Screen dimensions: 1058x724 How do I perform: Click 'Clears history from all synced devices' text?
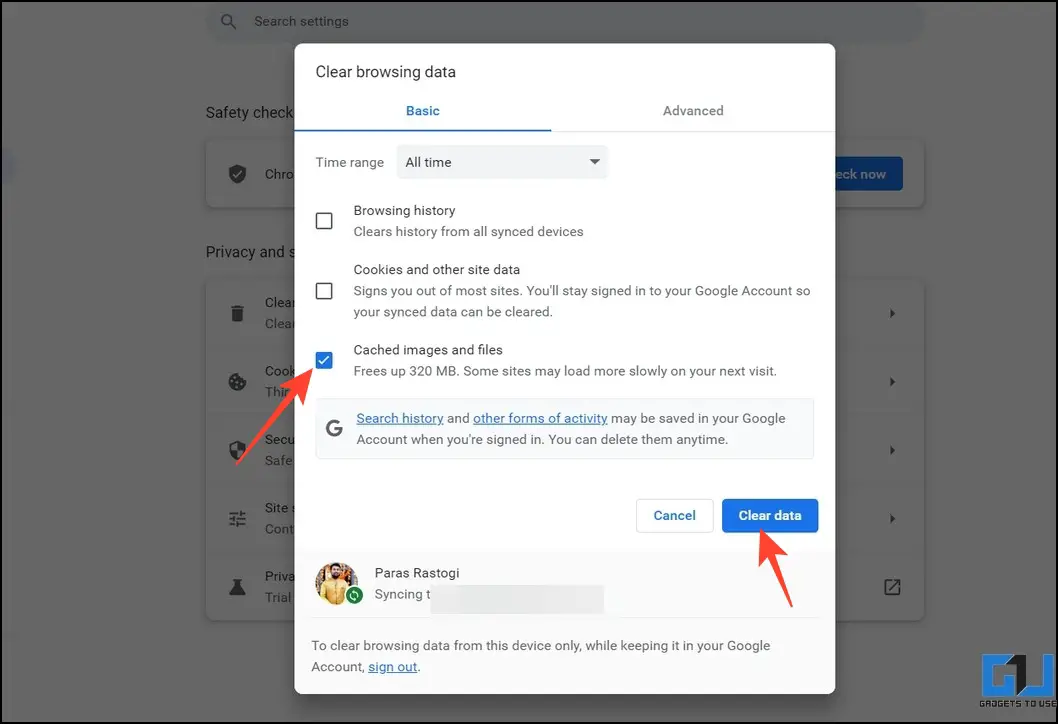click(468, 231)
